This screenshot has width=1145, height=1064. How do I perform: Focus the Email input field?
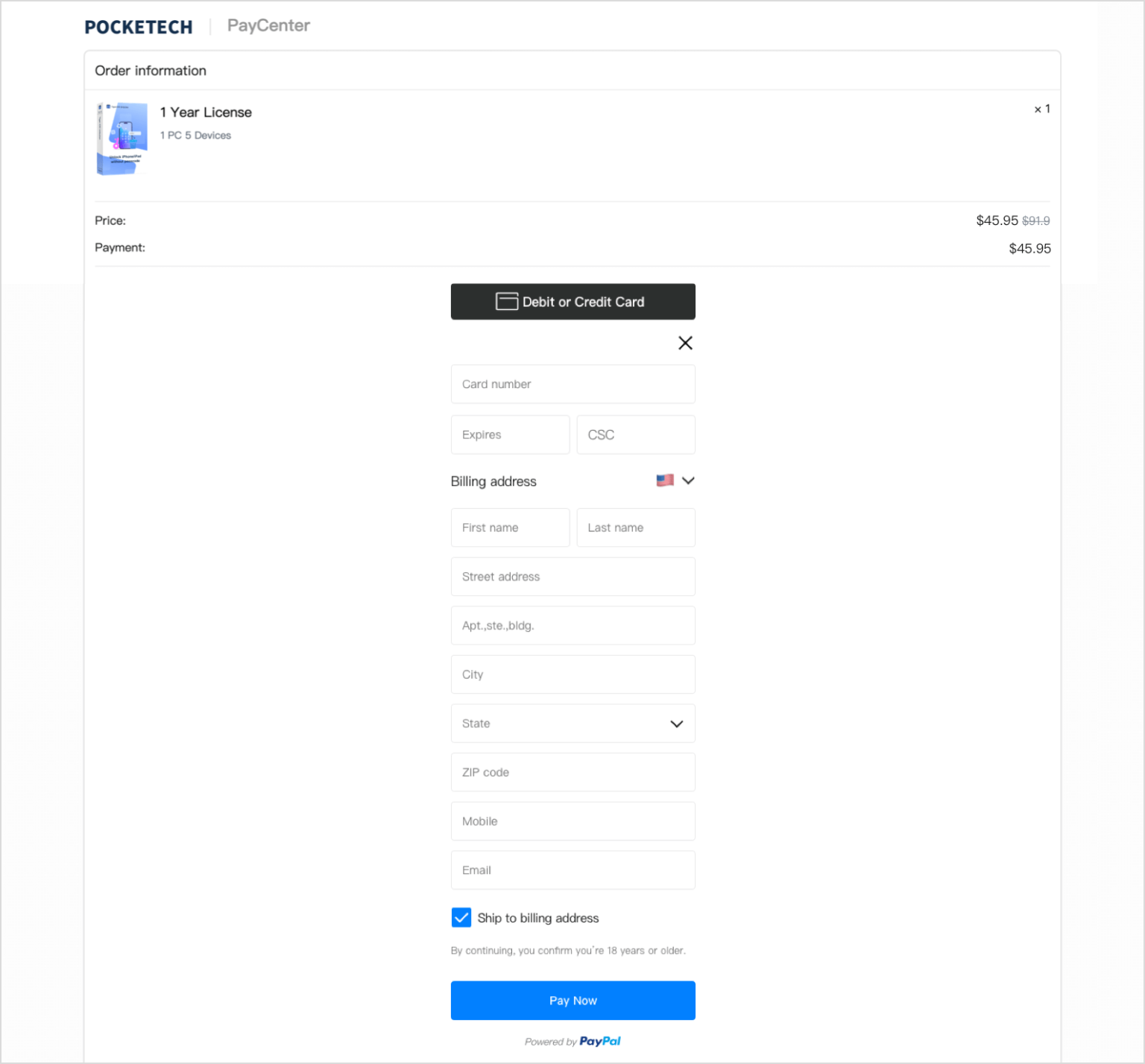[572, 870]
